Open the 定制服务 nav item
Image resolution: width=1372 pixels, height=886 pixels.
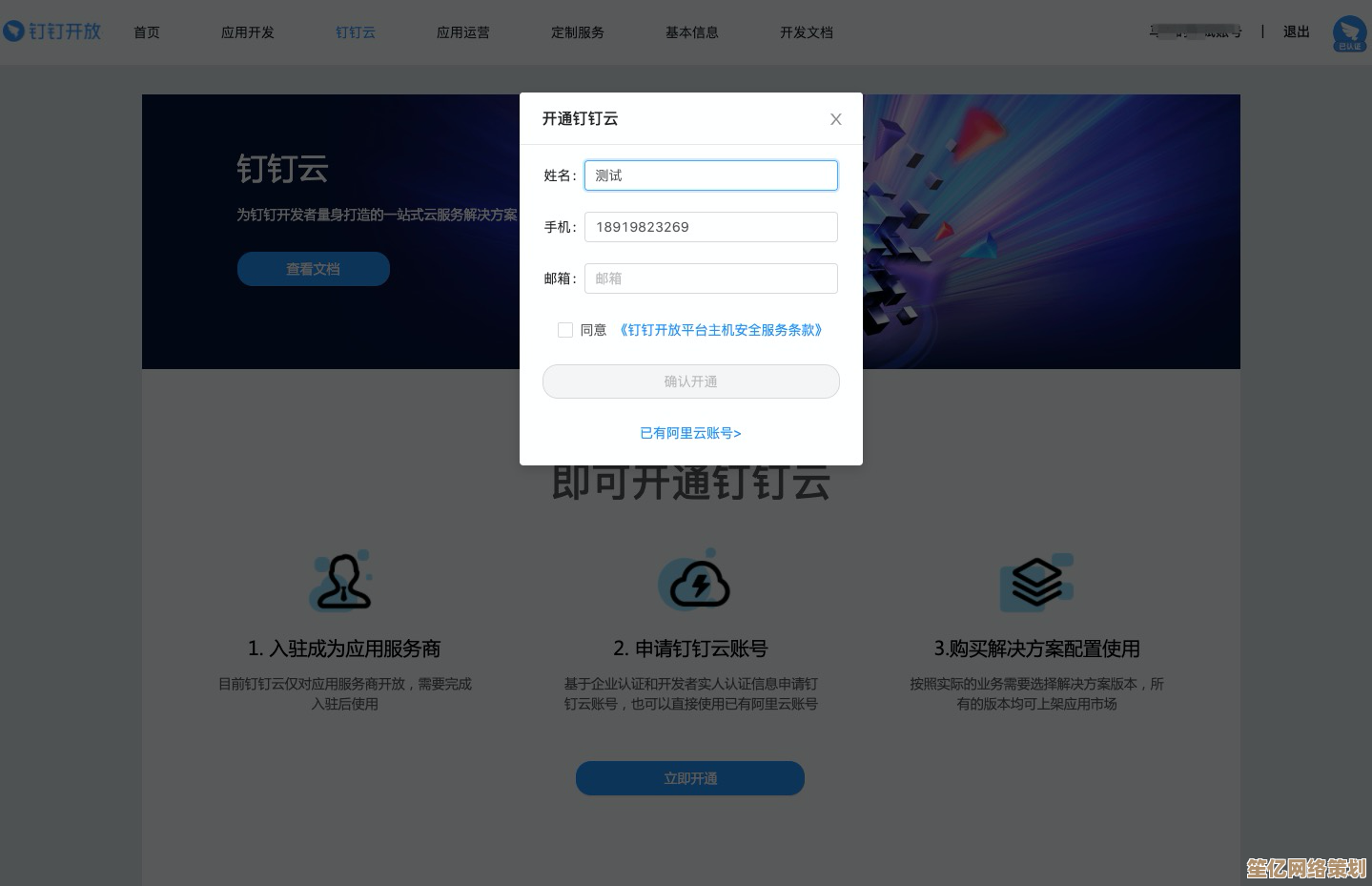pos(578,32)
